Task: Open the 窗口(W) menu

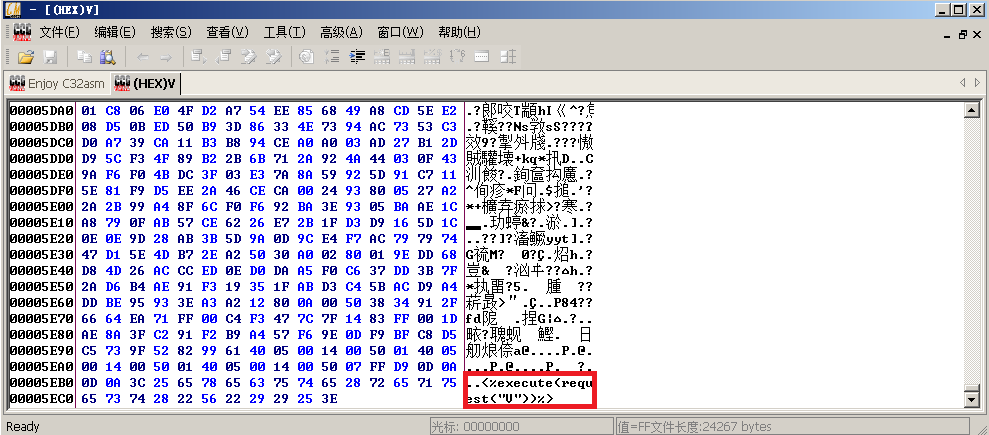Action: (x=400, y=32)
